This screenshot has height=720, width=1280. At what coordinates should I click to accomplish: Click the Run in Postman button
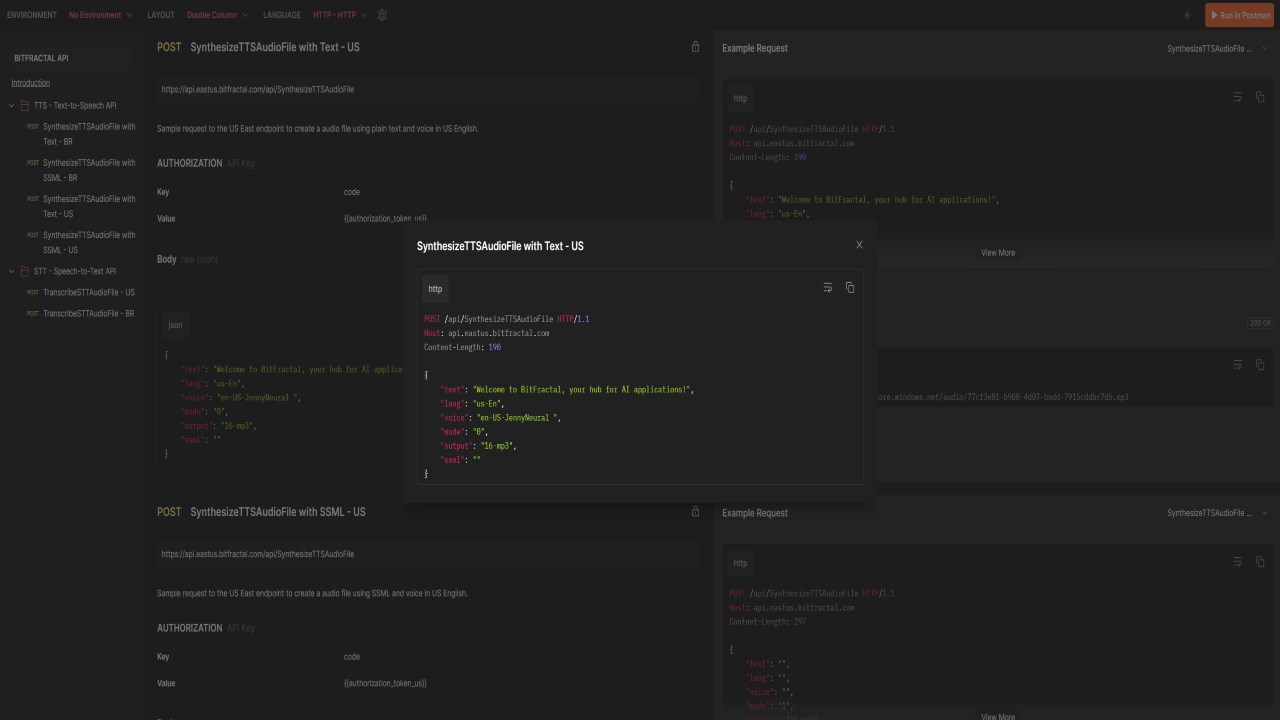1240,15
